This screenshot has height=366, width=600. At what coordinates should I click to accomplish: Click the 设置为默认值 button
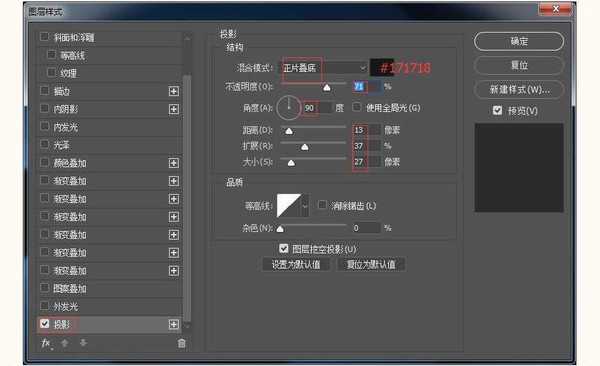[296, 265]
